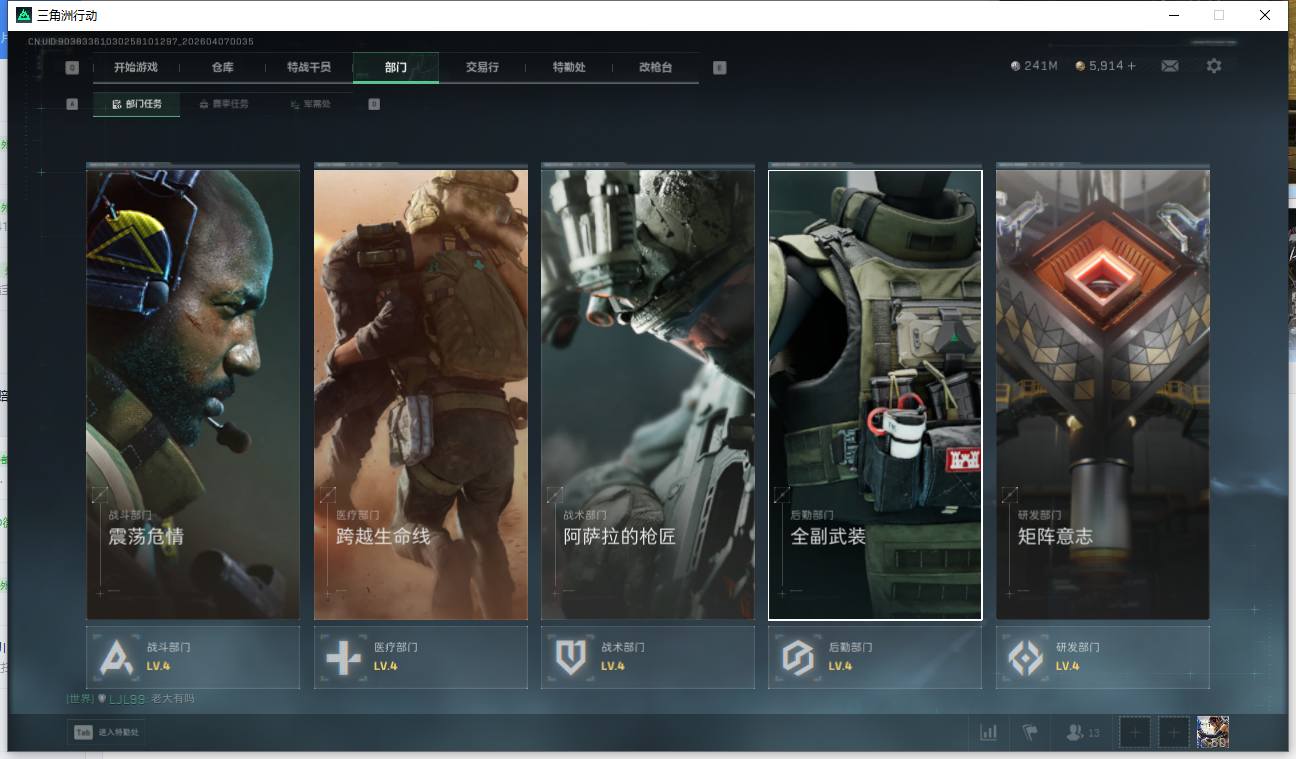This screenshot has width=1296, height=759.
Task: Open the mail envelope icon
Action: click(1169, 66)
